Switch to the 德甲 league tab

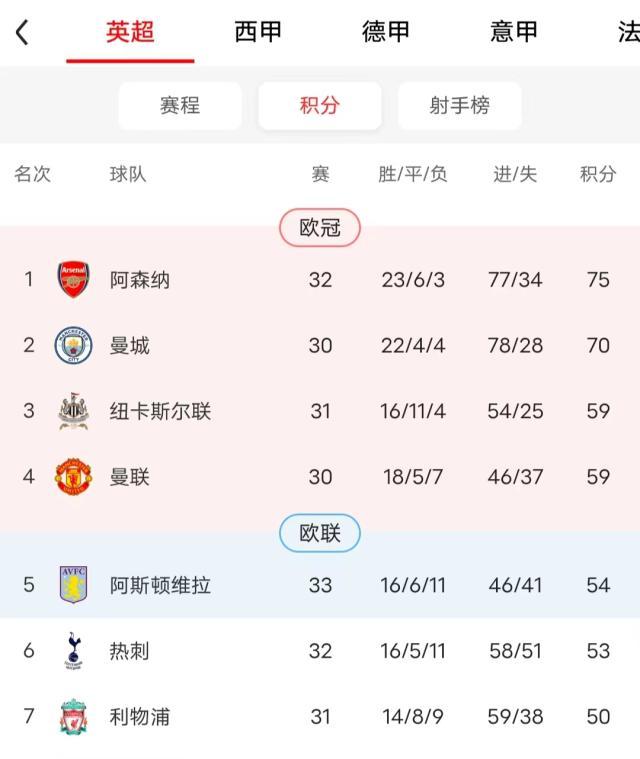click(386, 32)
